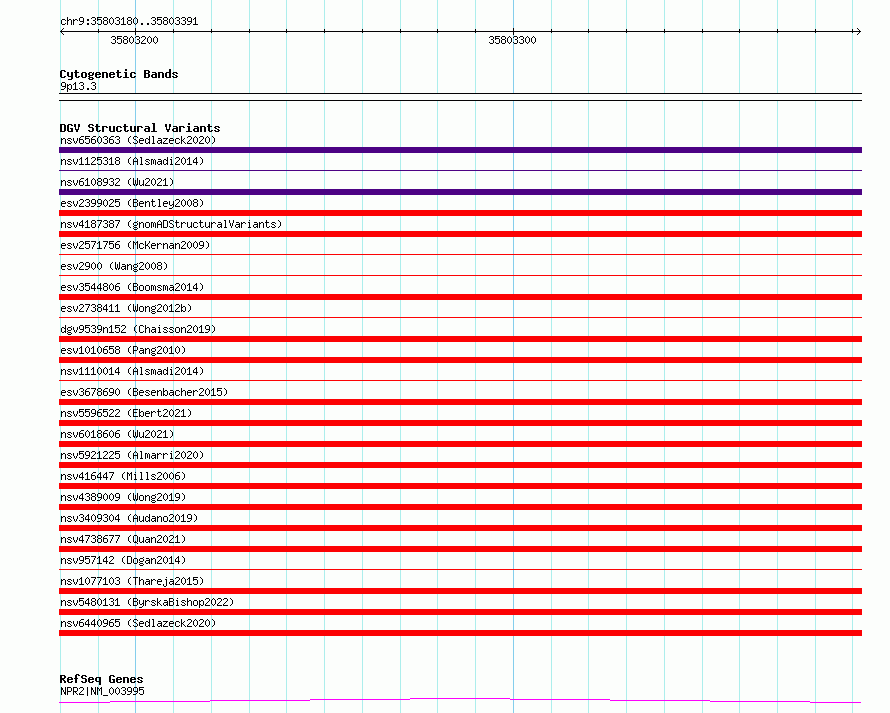Open variant nsv1125318 (Alsmadi2014)
Screen dimensions: 890x713
[132, 161]
